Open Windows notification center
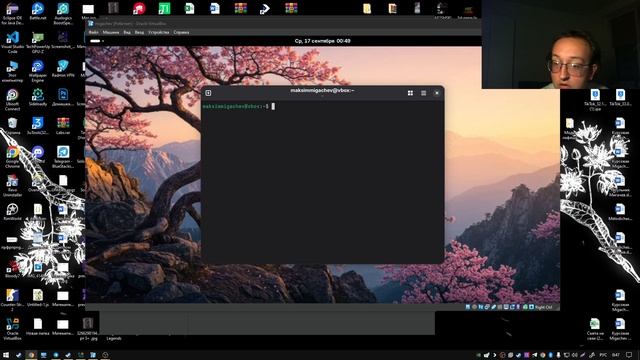 click(629, 355)
